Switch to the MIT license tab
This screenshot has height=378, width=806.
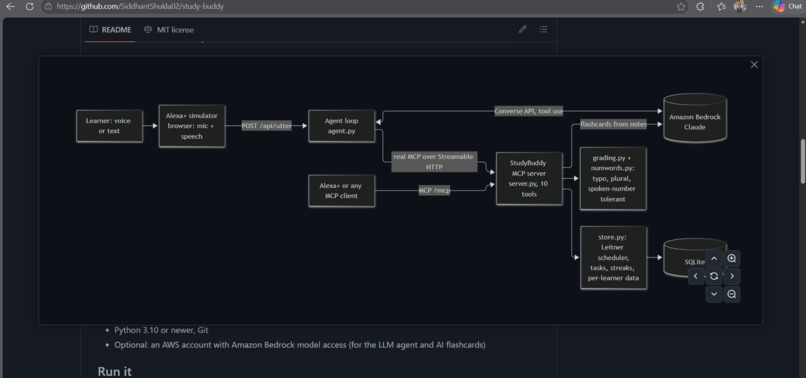point(169,30)
